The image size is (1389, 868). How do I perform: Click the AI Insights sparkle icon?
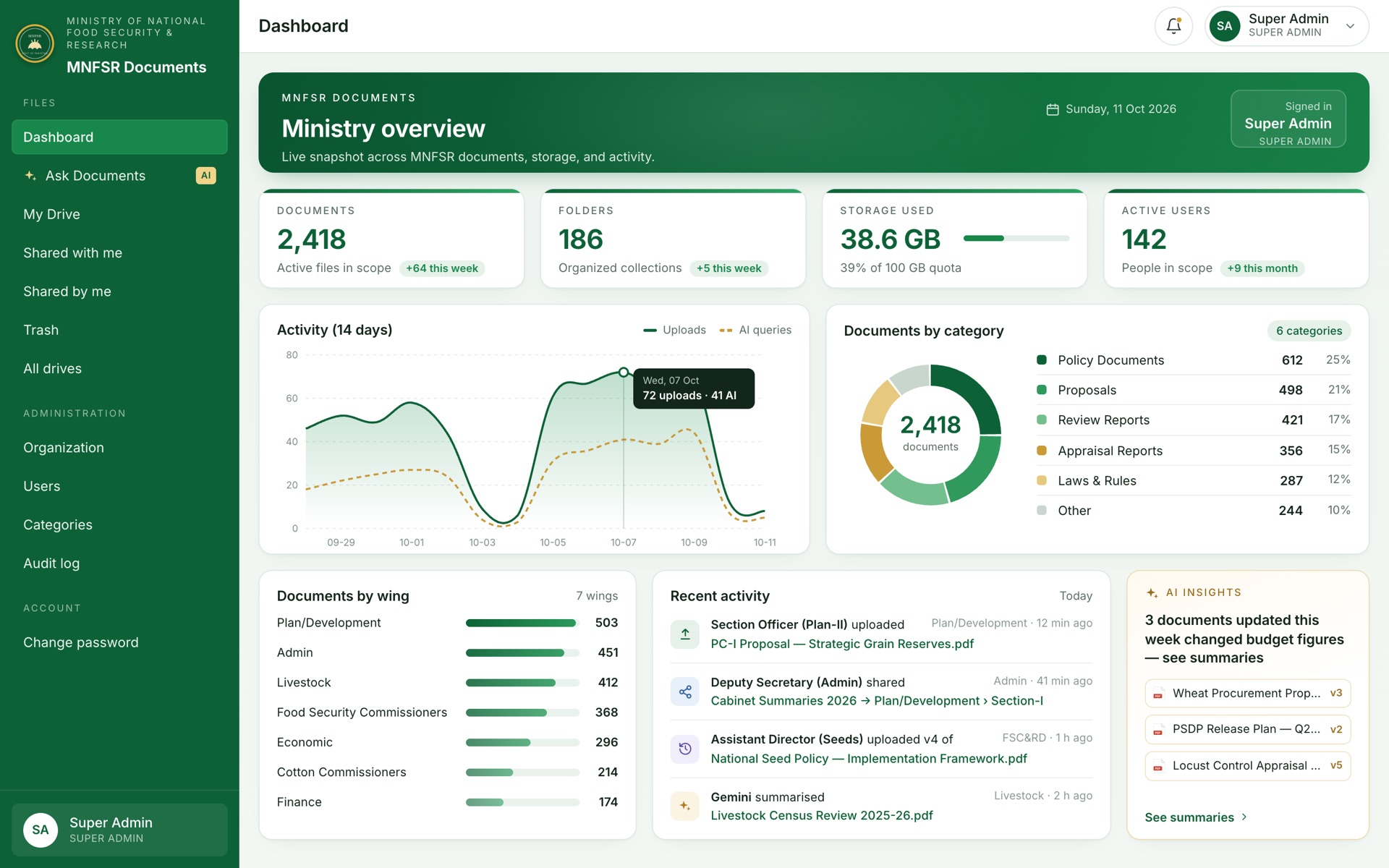(1152, 592)
